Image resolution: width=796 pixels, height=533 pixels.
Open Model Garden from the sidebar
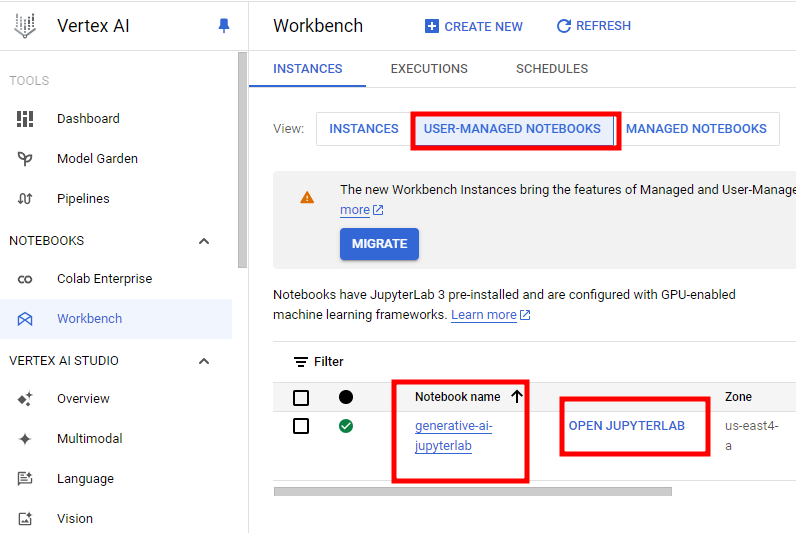coord(97,159)
